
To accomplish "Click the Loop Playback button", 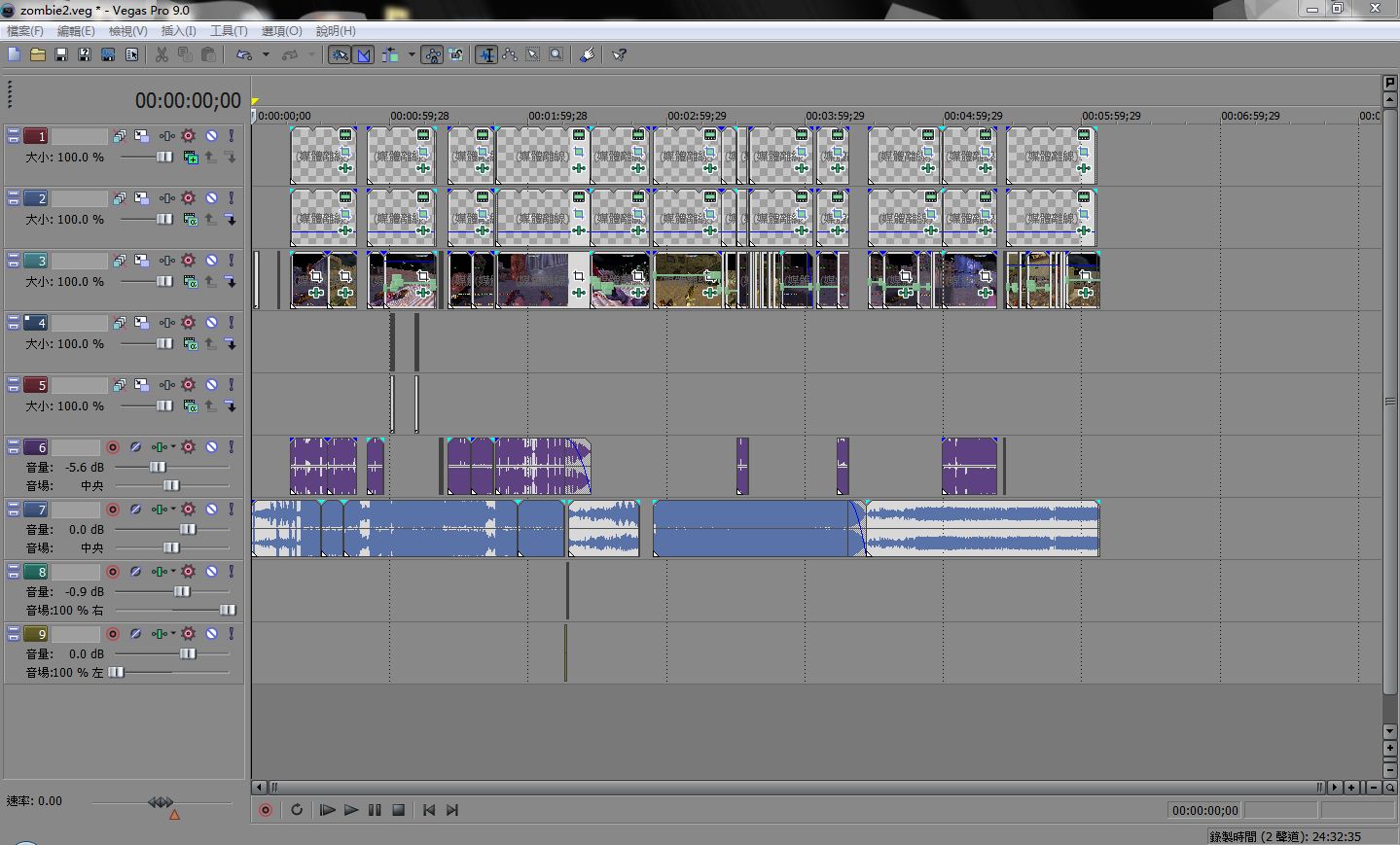I will point(297,810).
